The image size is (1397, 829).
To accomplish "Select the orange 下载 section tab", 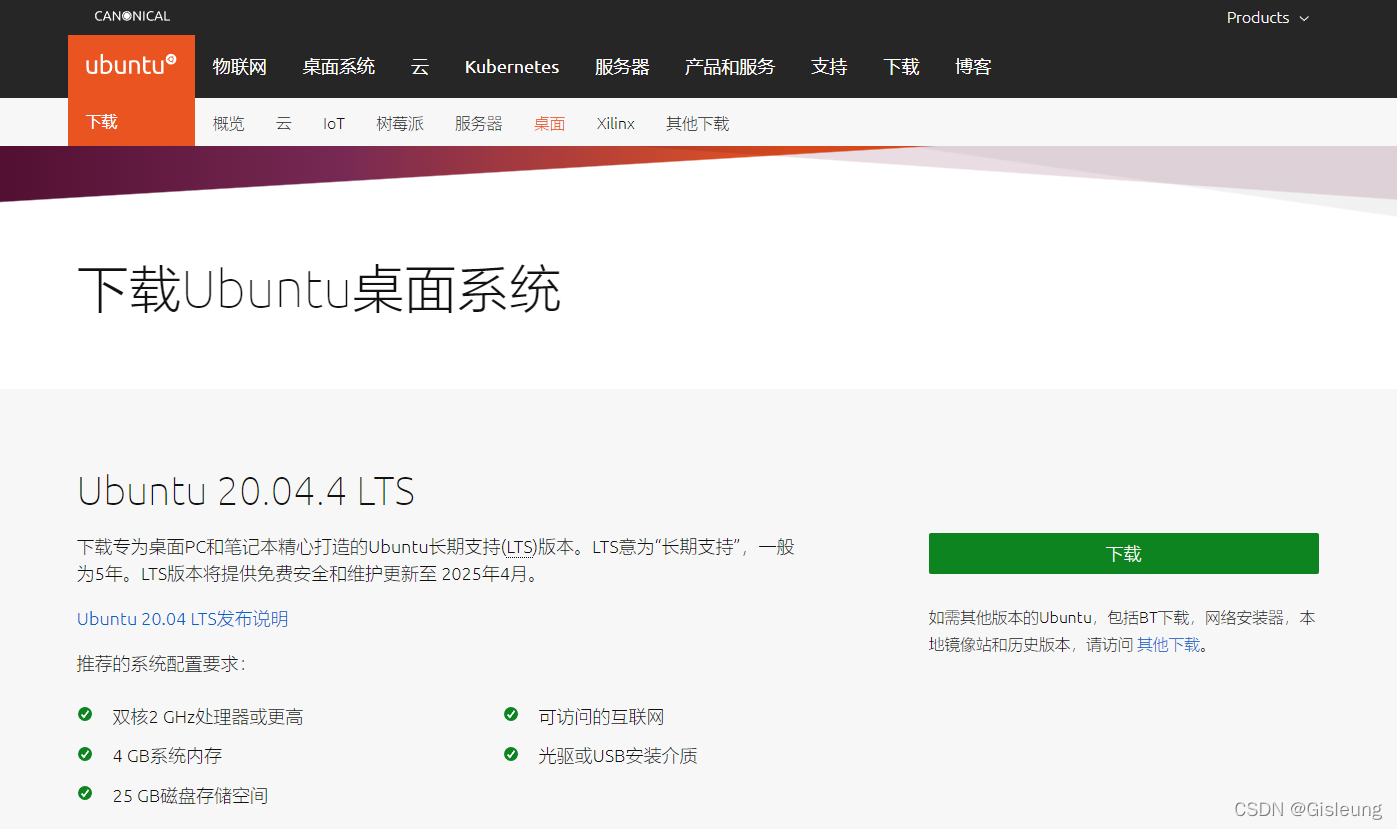I will point(131,122).
